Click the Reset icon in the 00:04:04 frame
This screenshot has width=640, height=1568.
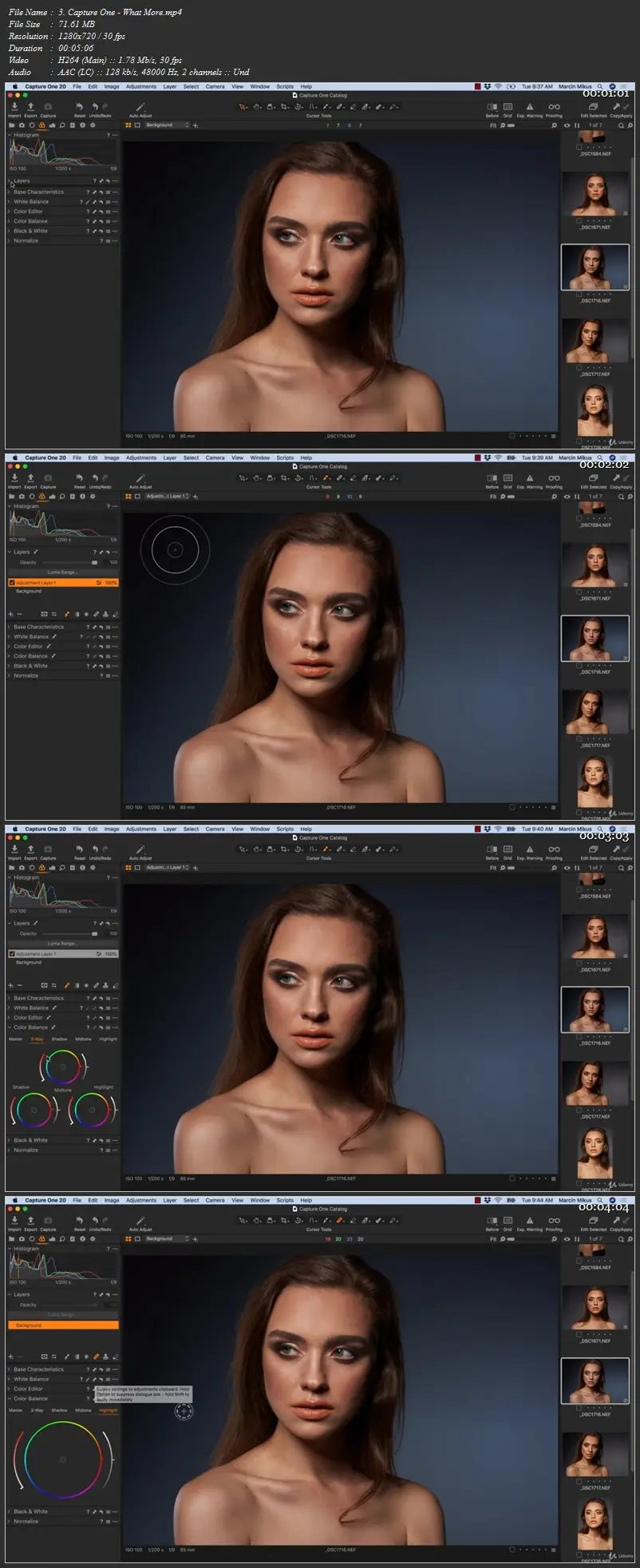point(79,1221)
